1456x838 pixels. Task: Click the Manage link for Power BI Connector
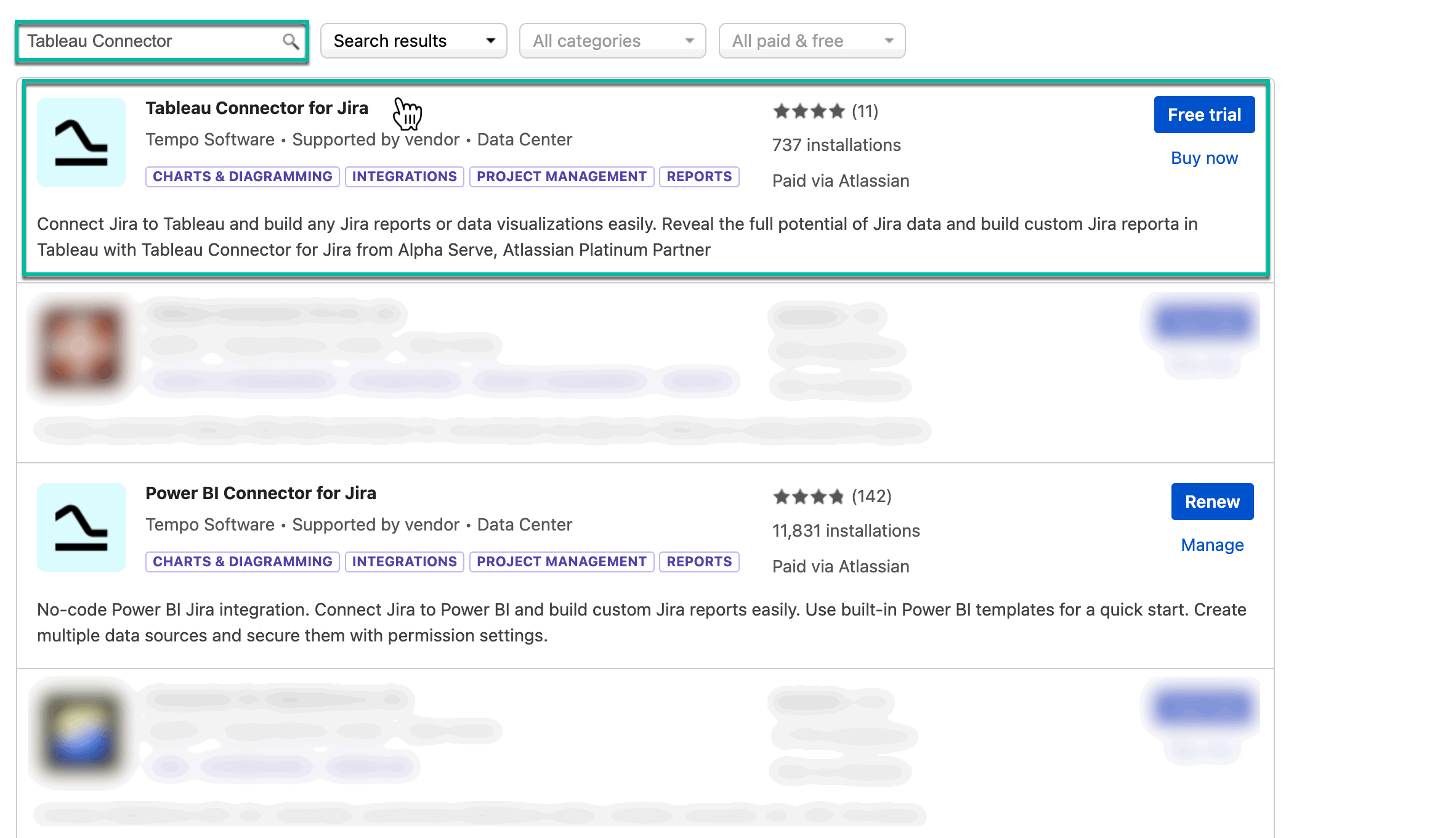coord(1211,545)
